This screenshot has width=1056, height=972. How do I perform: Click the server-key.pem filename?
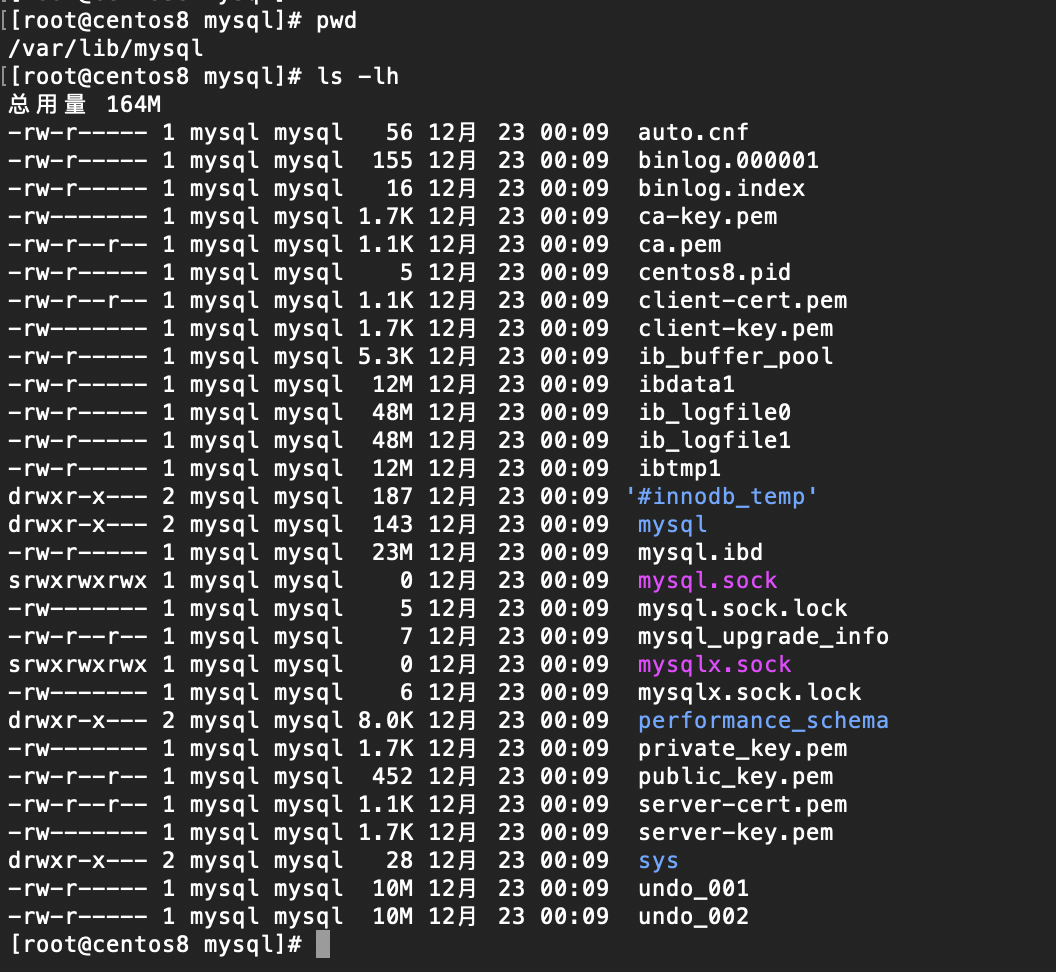[x=735, y=833]
